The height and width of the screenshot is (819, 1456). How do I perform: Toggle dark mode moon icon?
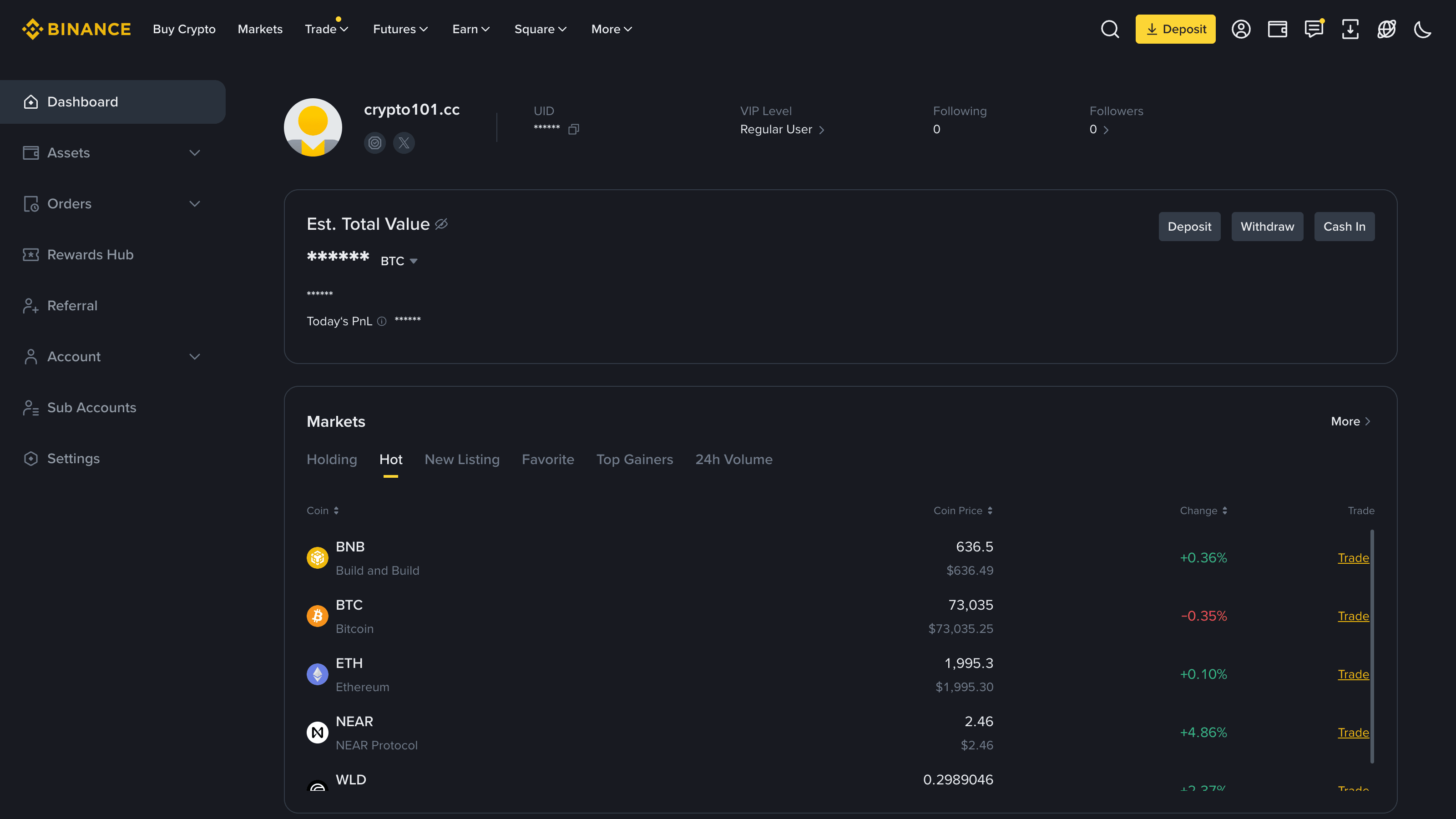tap(1422, 29)
